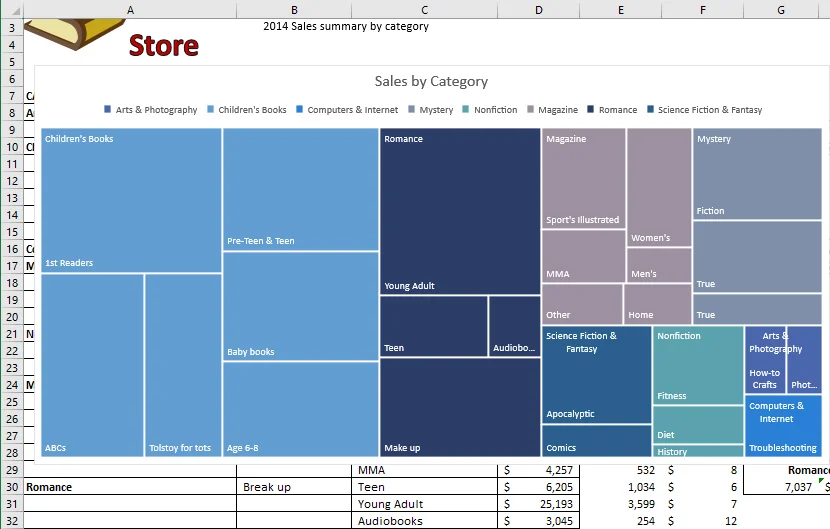This screenshot has width=830, height=529.
Task: Select row 16 header
Action: (12, 249)
